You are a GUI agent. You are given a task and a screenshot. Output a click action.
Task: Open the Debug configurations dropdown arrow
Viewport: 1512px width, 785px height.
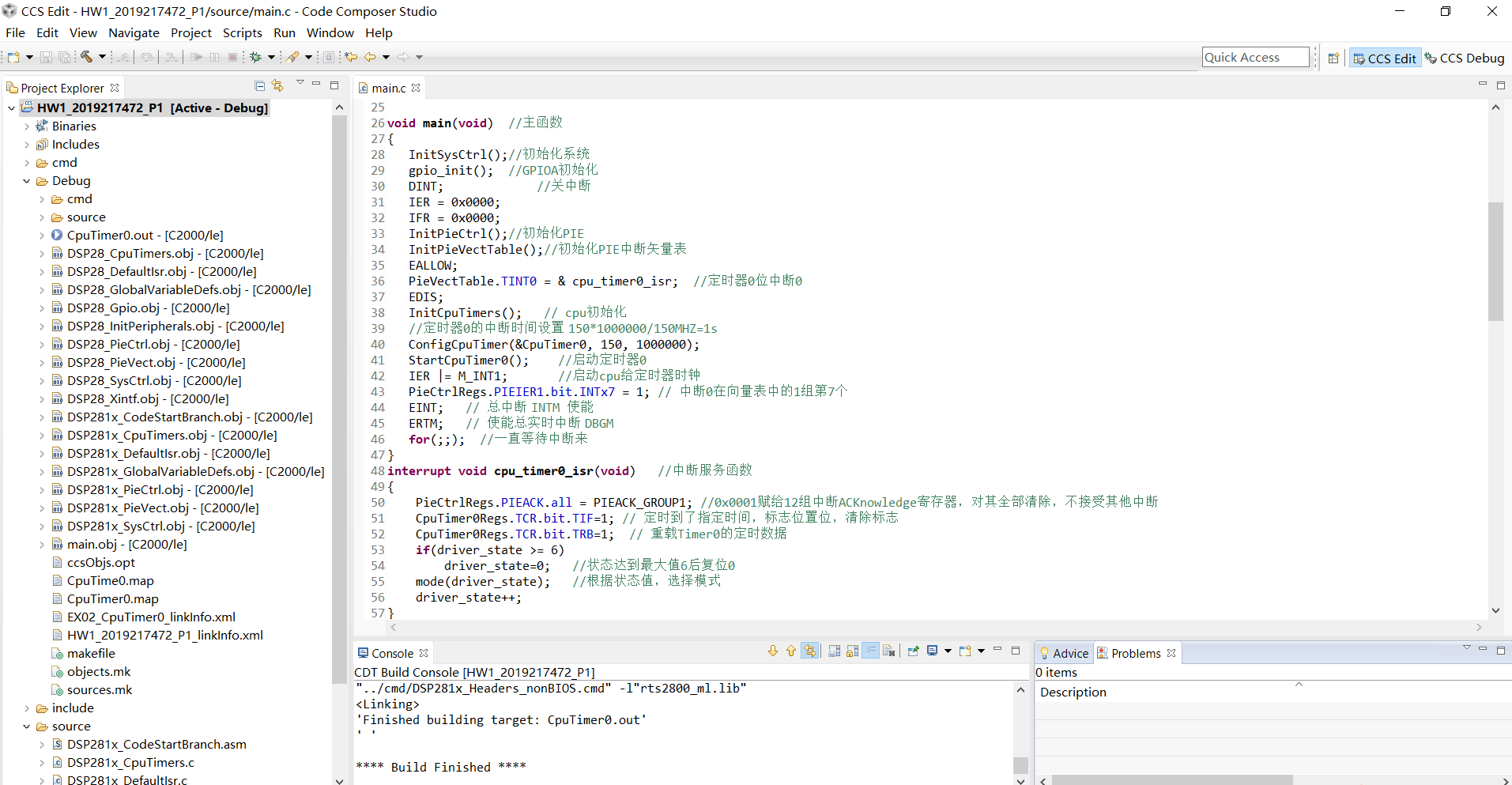(x=271, y=57)
